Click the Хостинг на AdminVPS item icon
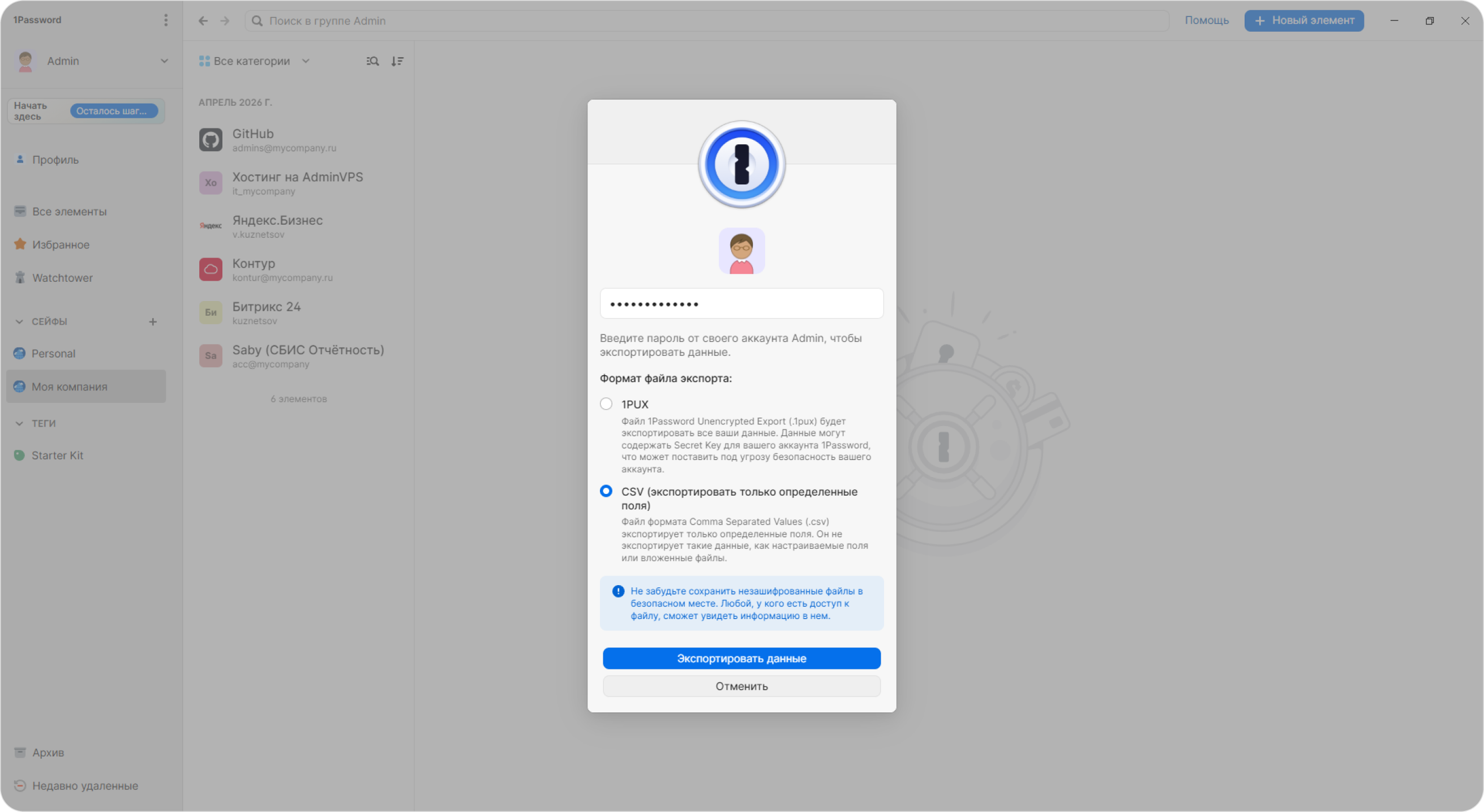This screenshot has width=1484, height=812. 211,183
